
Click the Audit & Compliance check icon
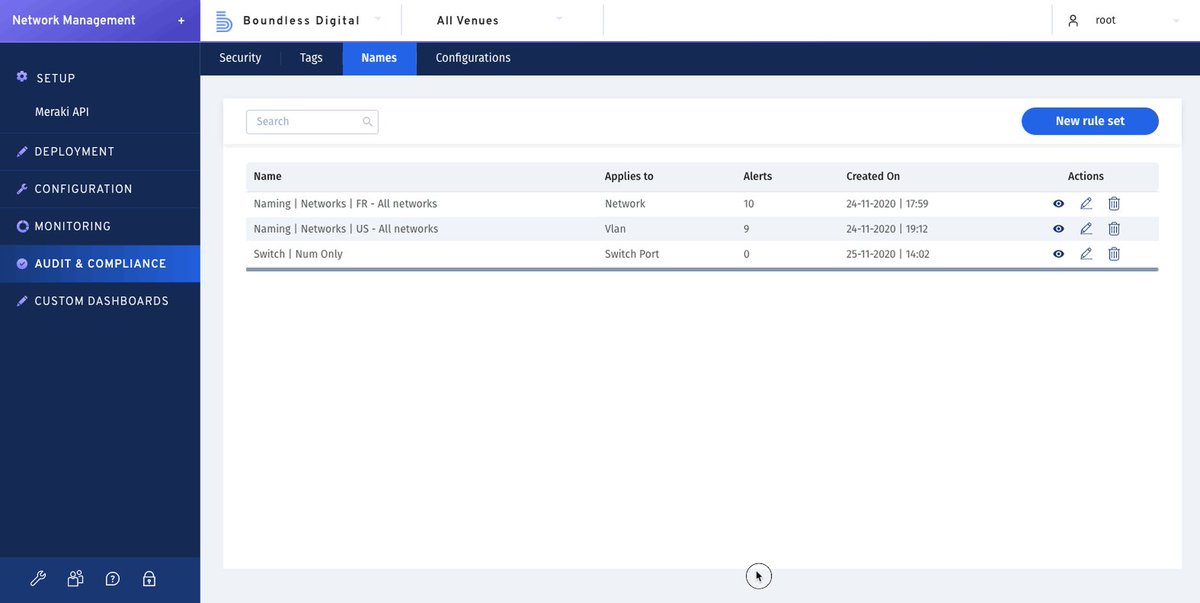pos(22,263)
